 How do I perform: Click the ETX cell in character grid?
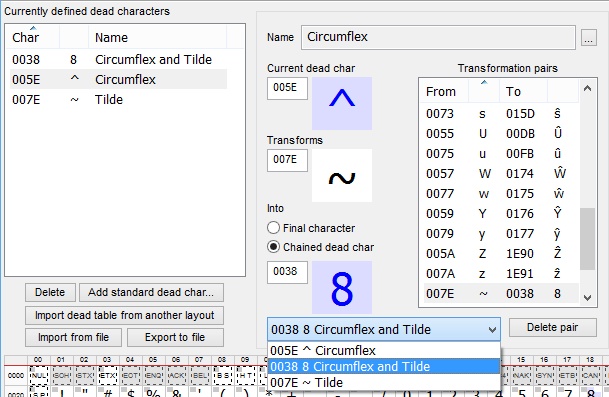point(107,376)
